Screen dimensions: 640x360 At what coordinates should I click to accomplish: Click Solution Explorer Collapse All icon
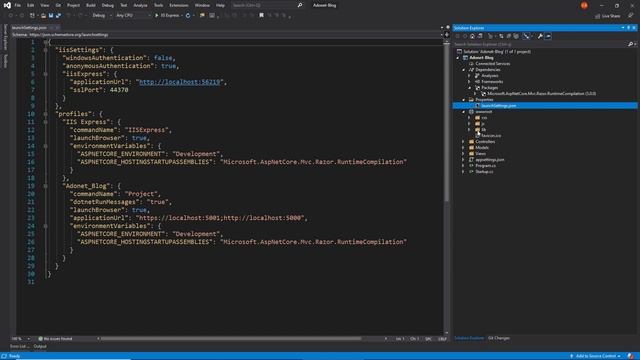[x=509, y=36]
